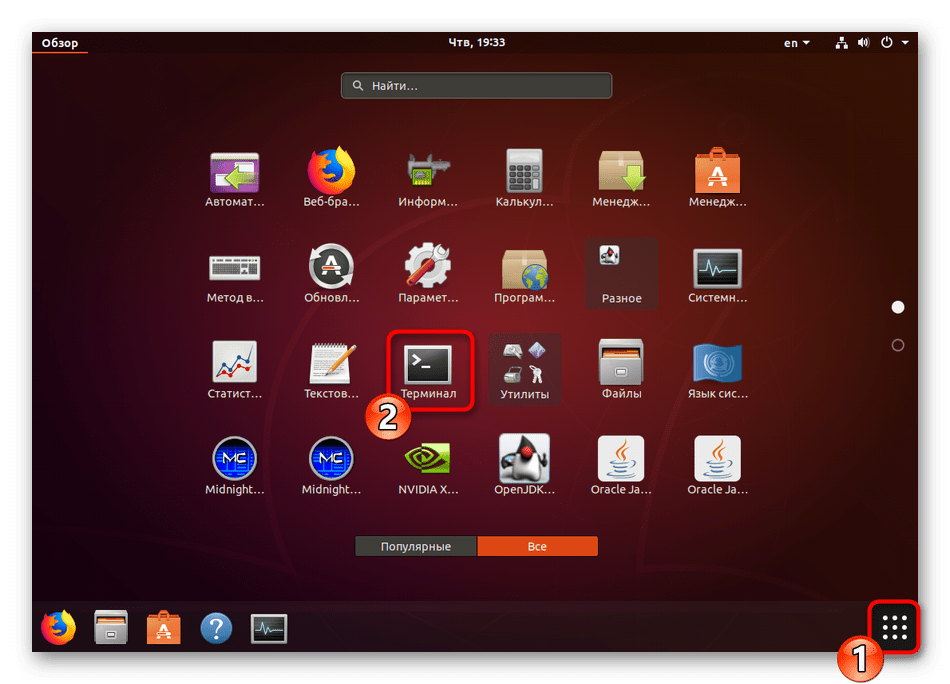Expand the Утилиты app folder

pyautogui.click(x=525, y=364)
